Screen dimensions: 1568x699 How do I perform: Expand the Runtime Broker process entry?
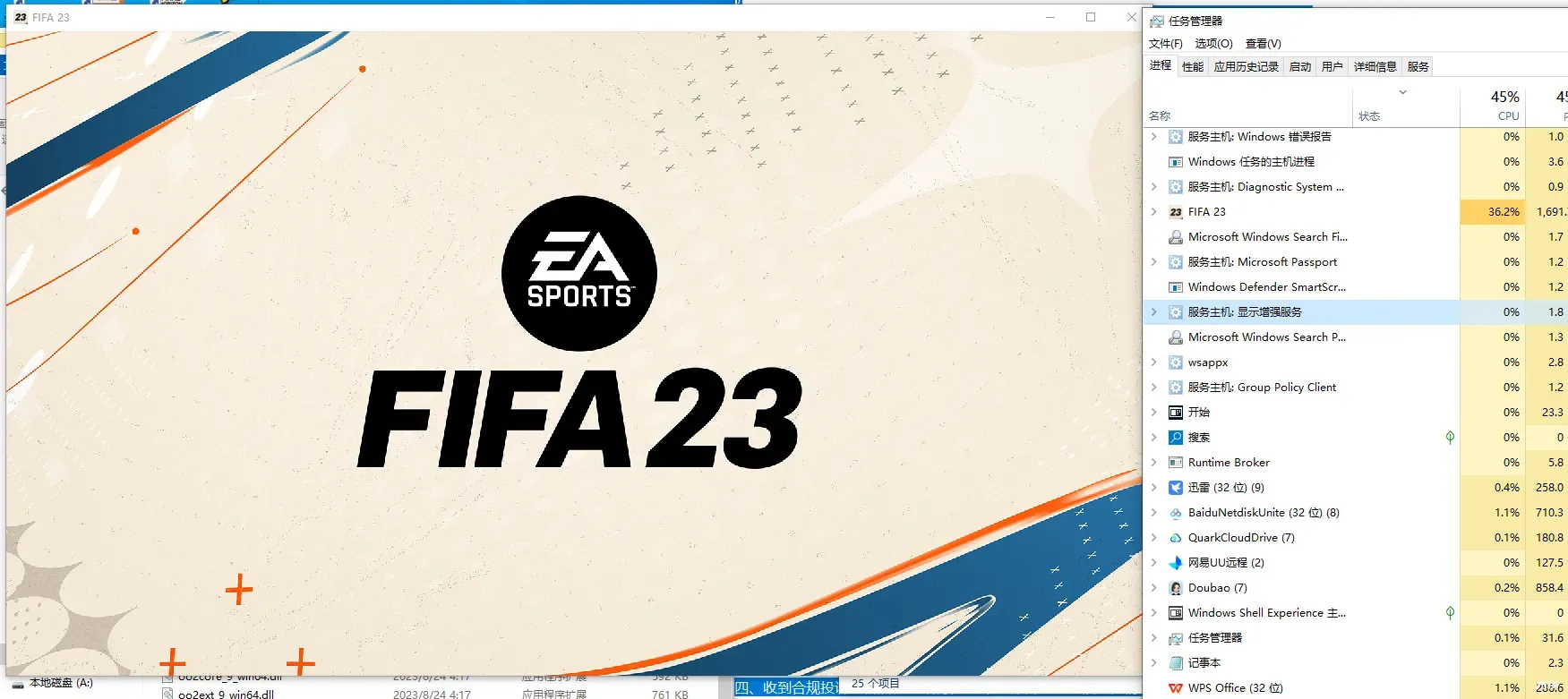(1154, 463)
